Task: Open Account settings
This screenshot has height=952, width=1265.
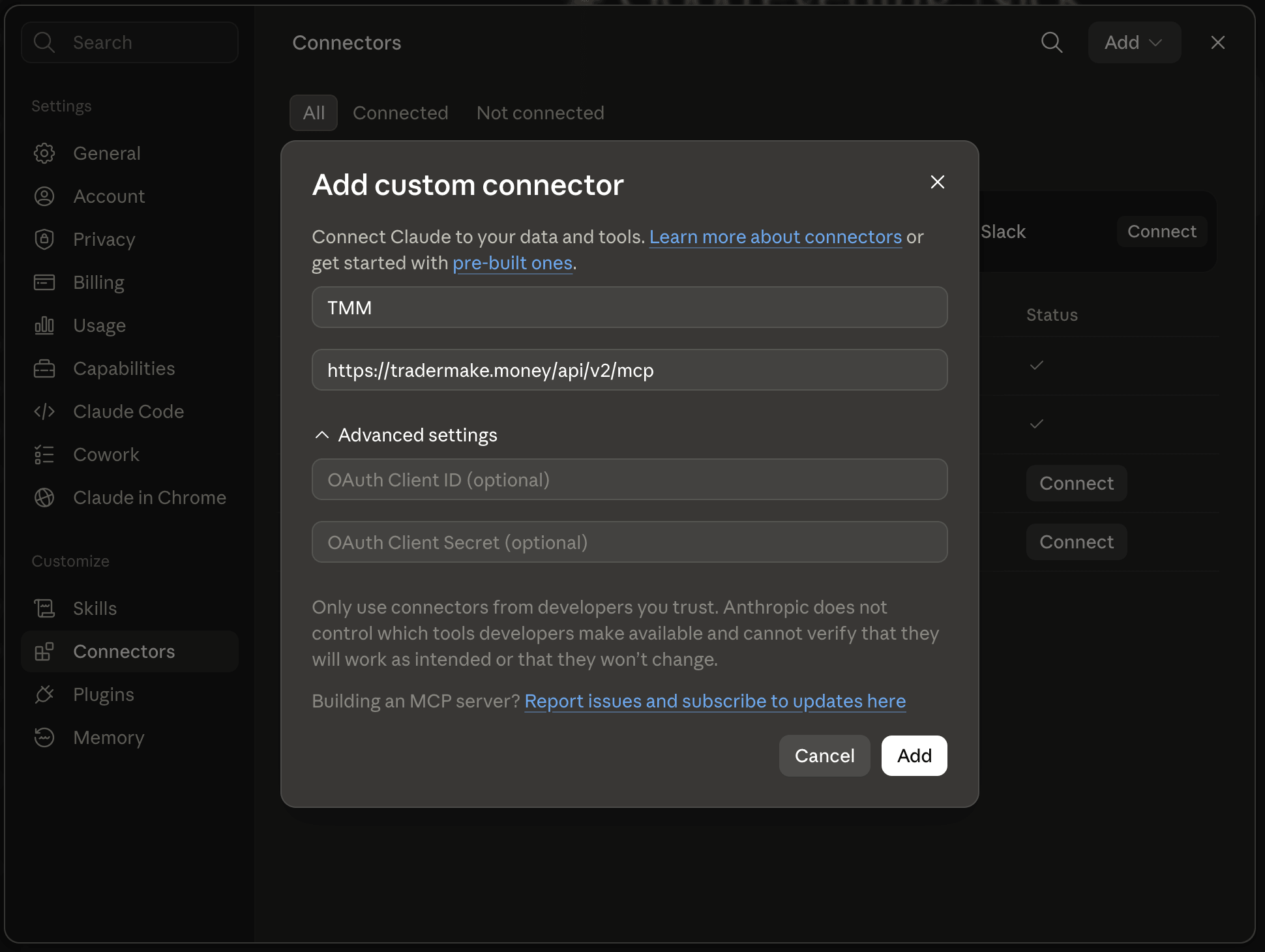Action: (x=130, y=196)
